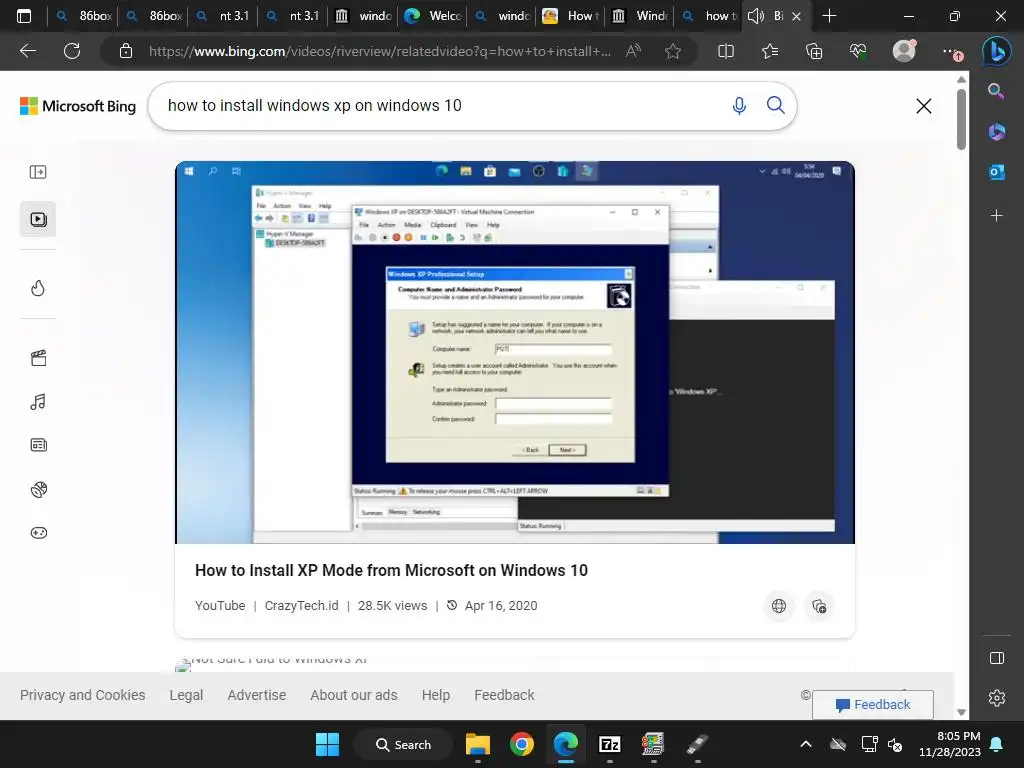This screenshot has height=768, width=1024.
Task: Add a site to Edge sidebar
Action: click(x=996, y=216)
